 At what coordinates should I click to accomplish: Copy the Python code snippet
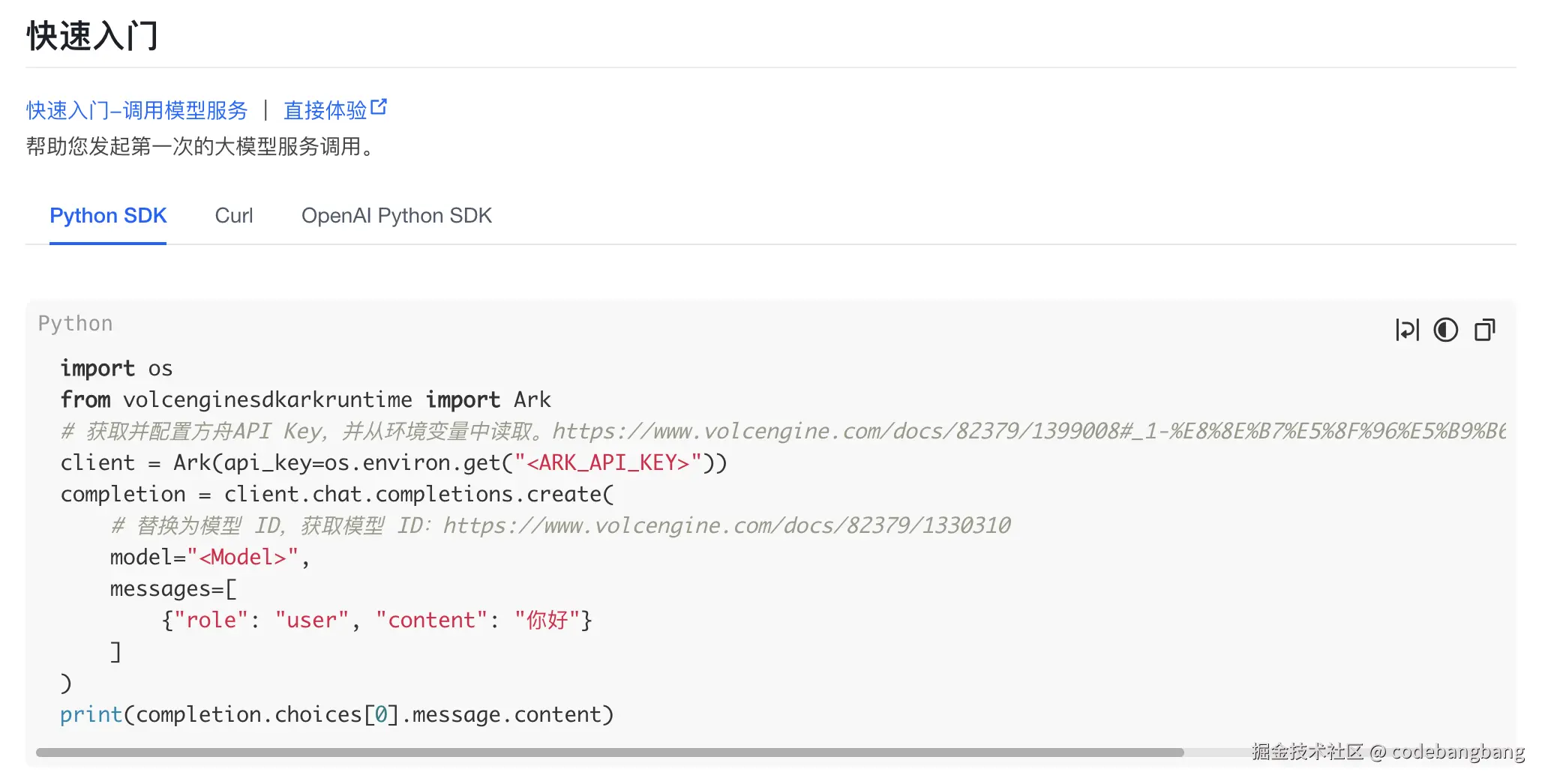[x=1485, y=330]
